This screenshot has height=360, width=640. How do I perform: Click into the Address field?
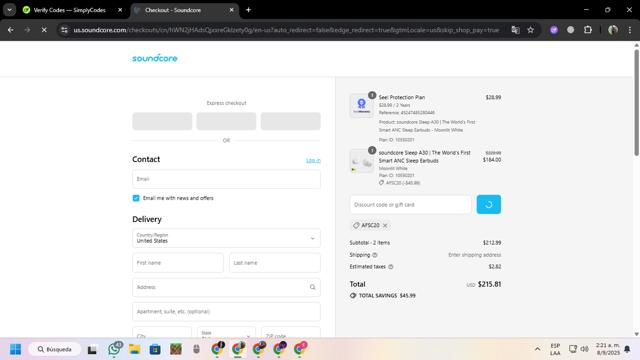[x=227, y=287]
